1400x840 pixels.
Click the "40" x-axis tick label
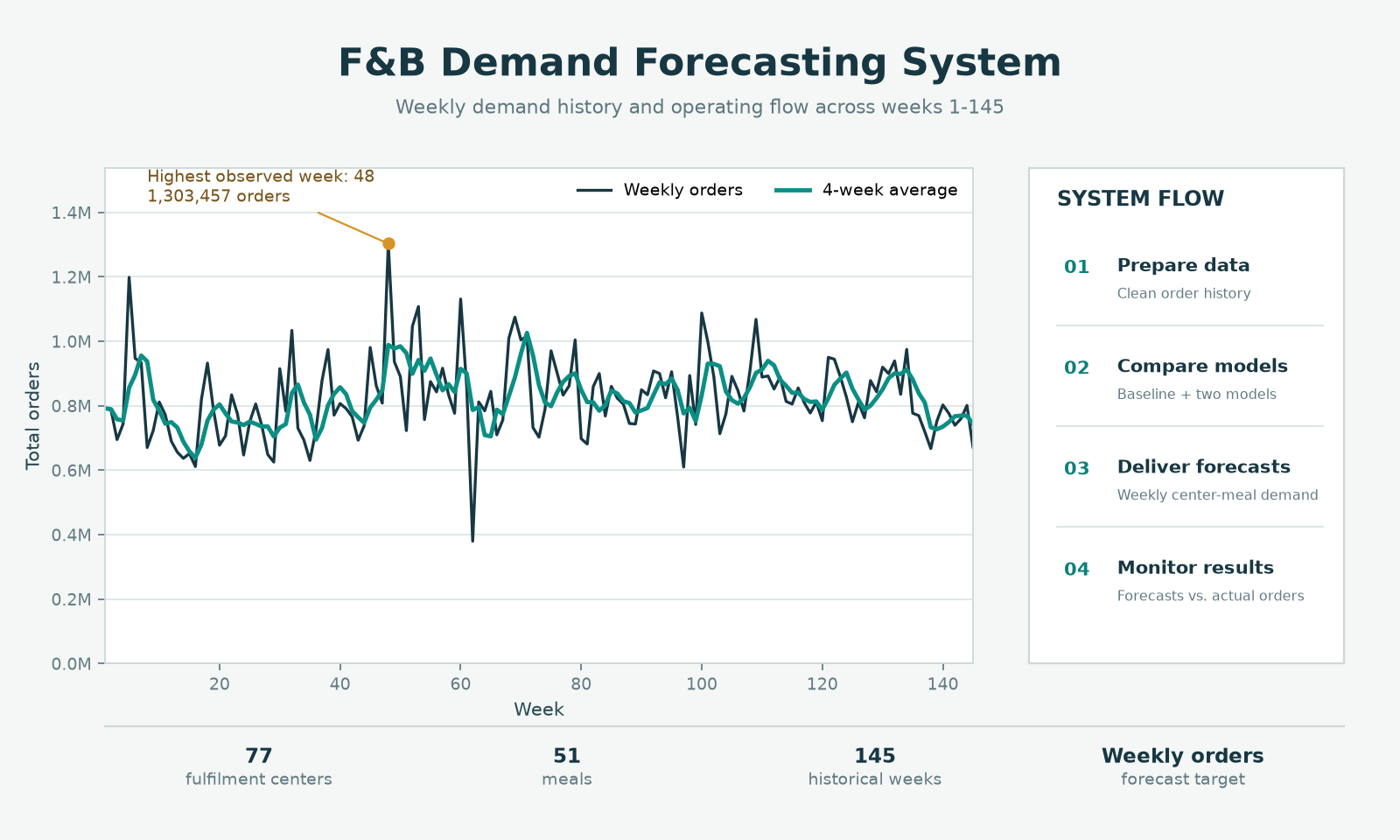[x=340, y=684]
